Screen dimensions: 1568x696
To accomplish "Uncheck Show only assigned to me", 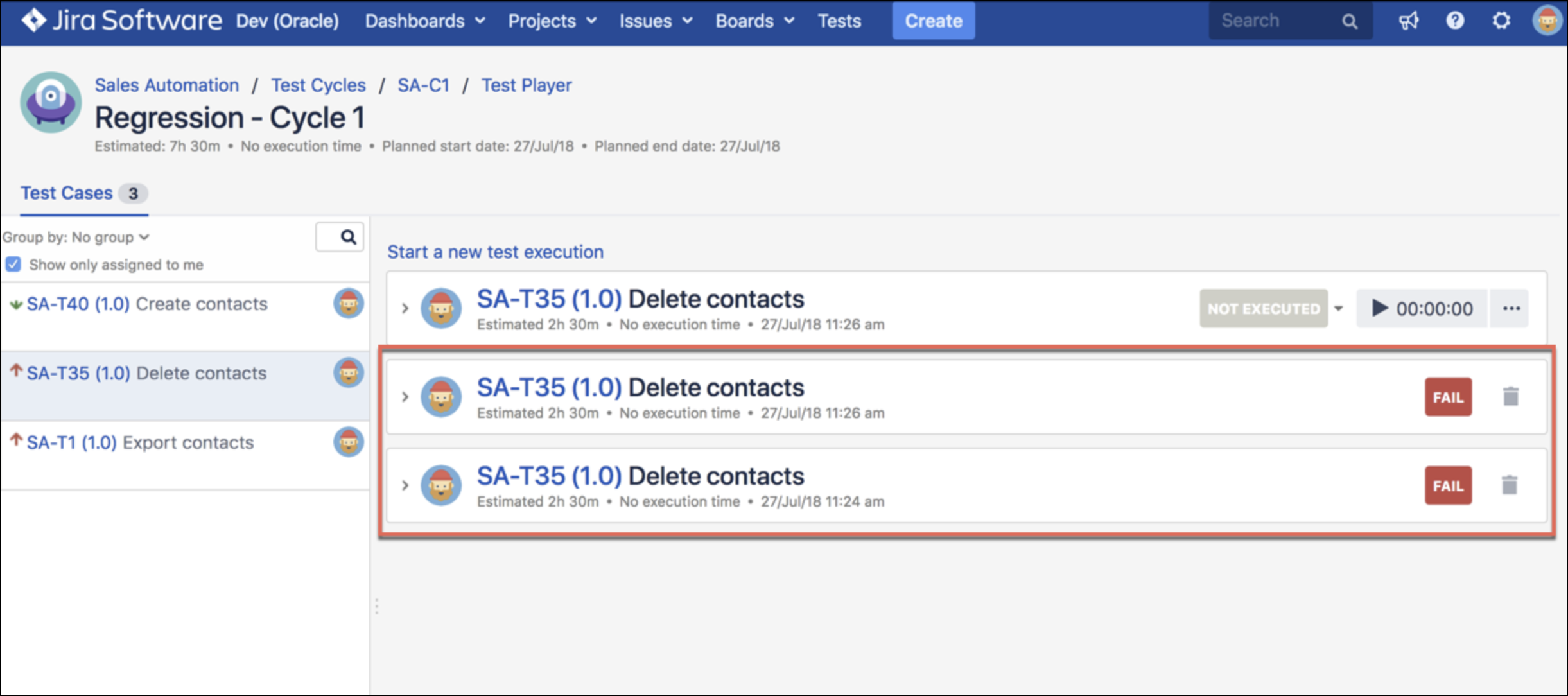I will 13,265.
